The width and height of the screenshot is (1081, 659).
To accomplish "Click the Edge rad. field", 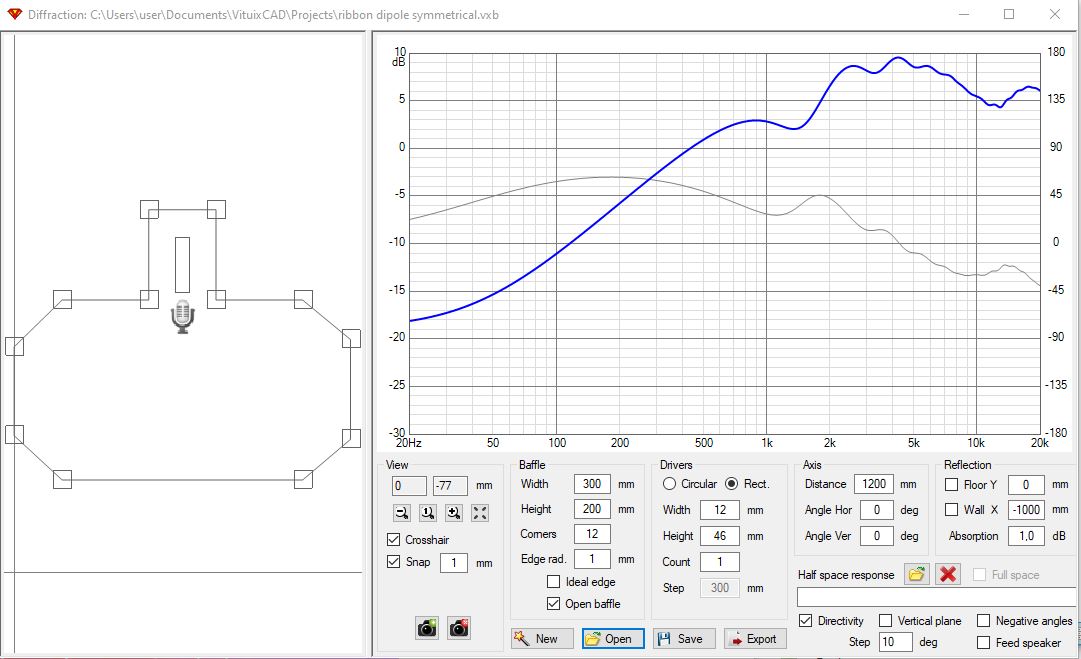I will [x=592, y=559].
